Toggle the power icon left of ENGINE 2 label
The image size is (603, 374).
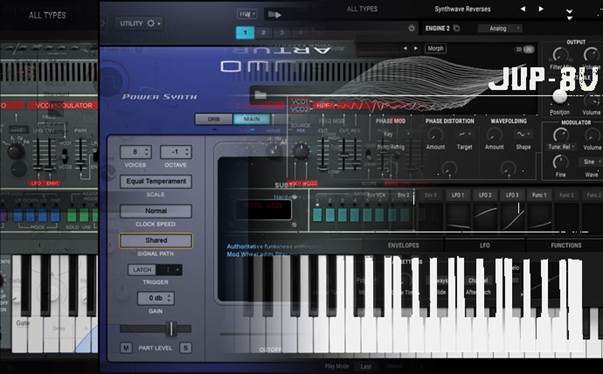click(411, 28)
